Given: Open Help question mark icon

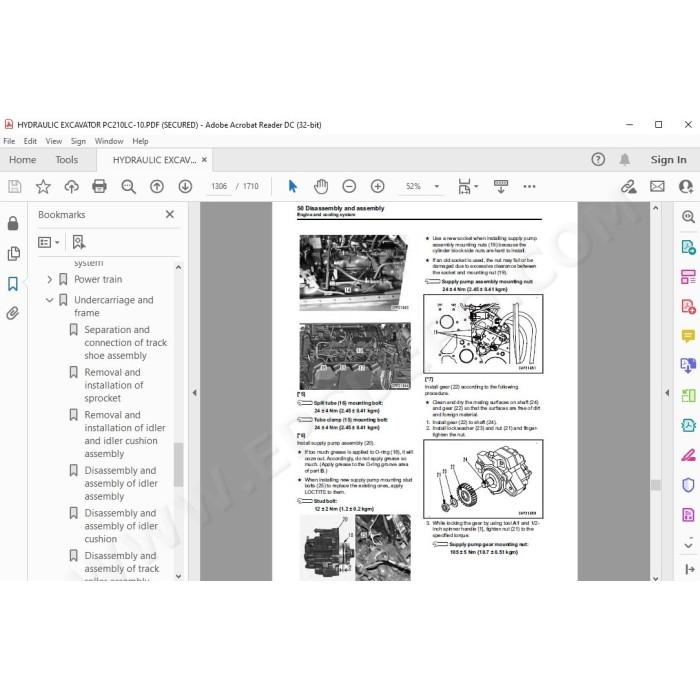Looking at the screenshot, I should coord(598,159).
